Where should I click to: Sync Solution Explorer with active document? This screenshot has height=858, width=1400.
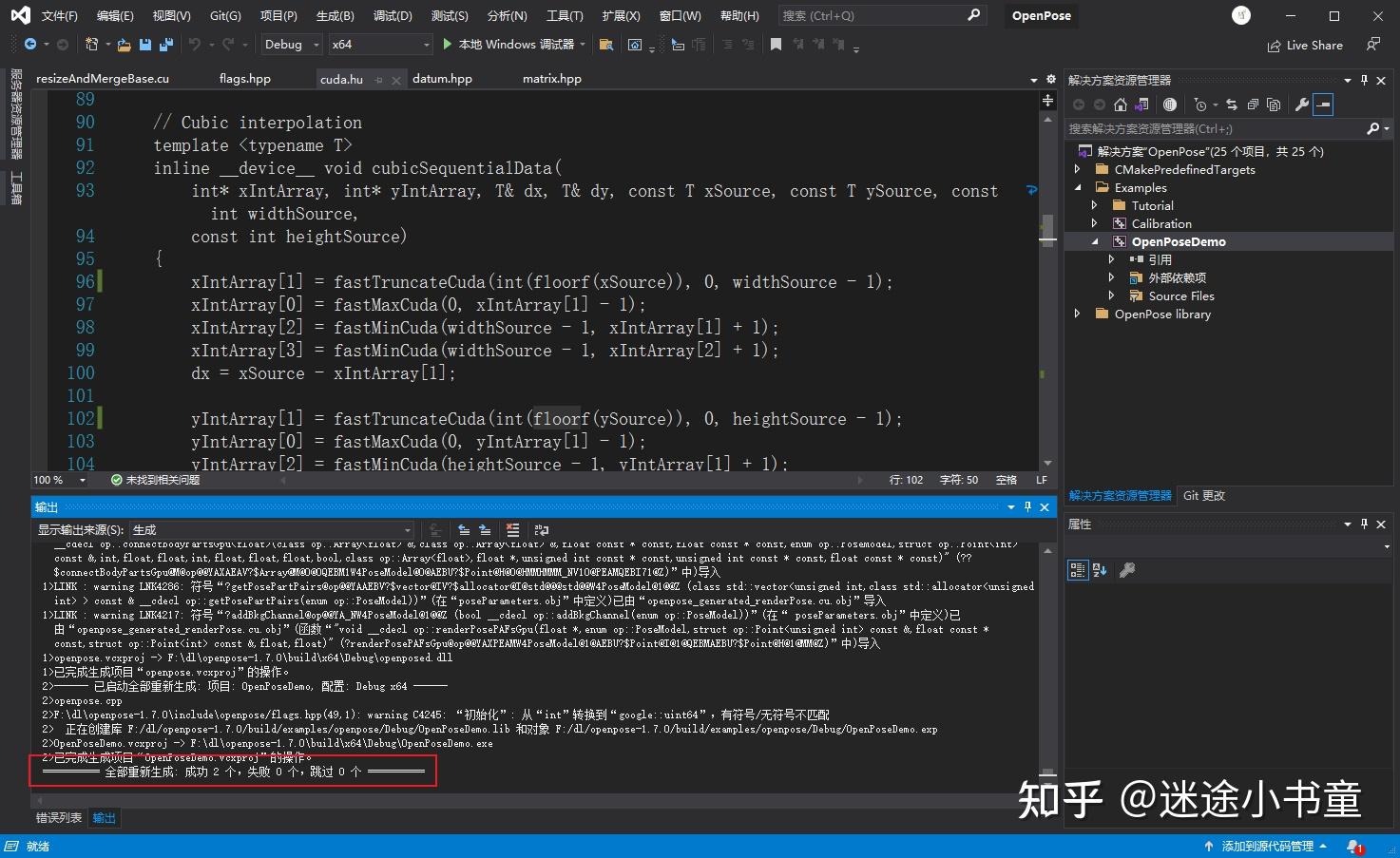pos(1233,105)
